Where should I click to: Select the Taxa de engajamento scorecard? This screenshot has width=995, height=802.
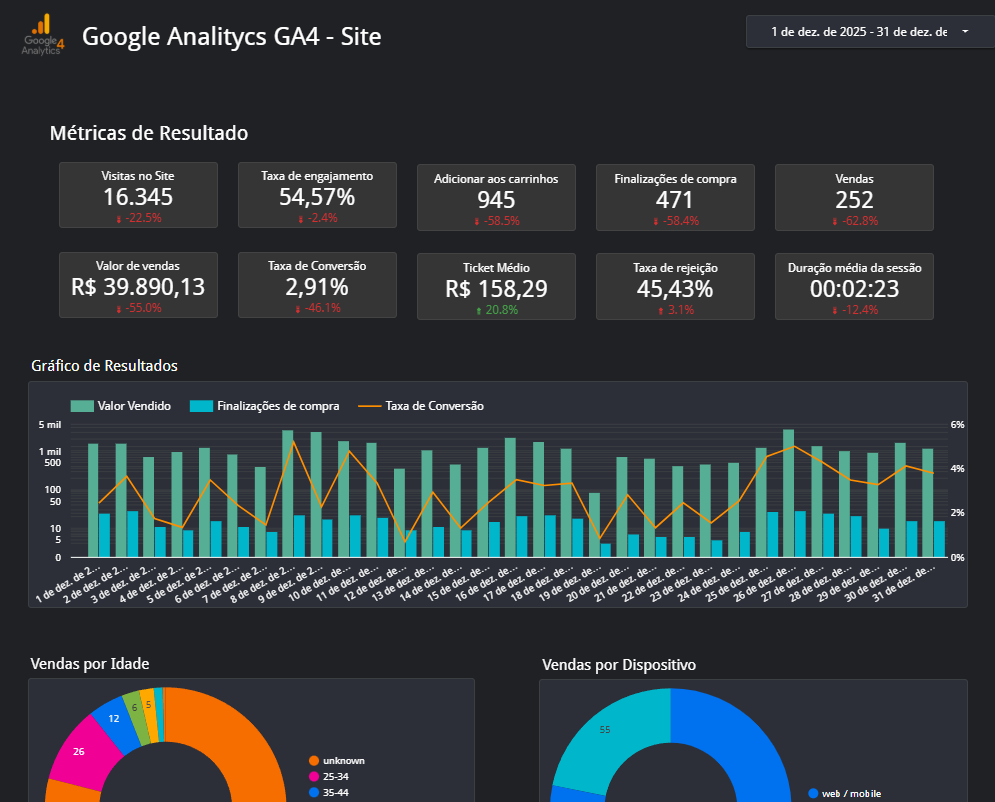317,195
